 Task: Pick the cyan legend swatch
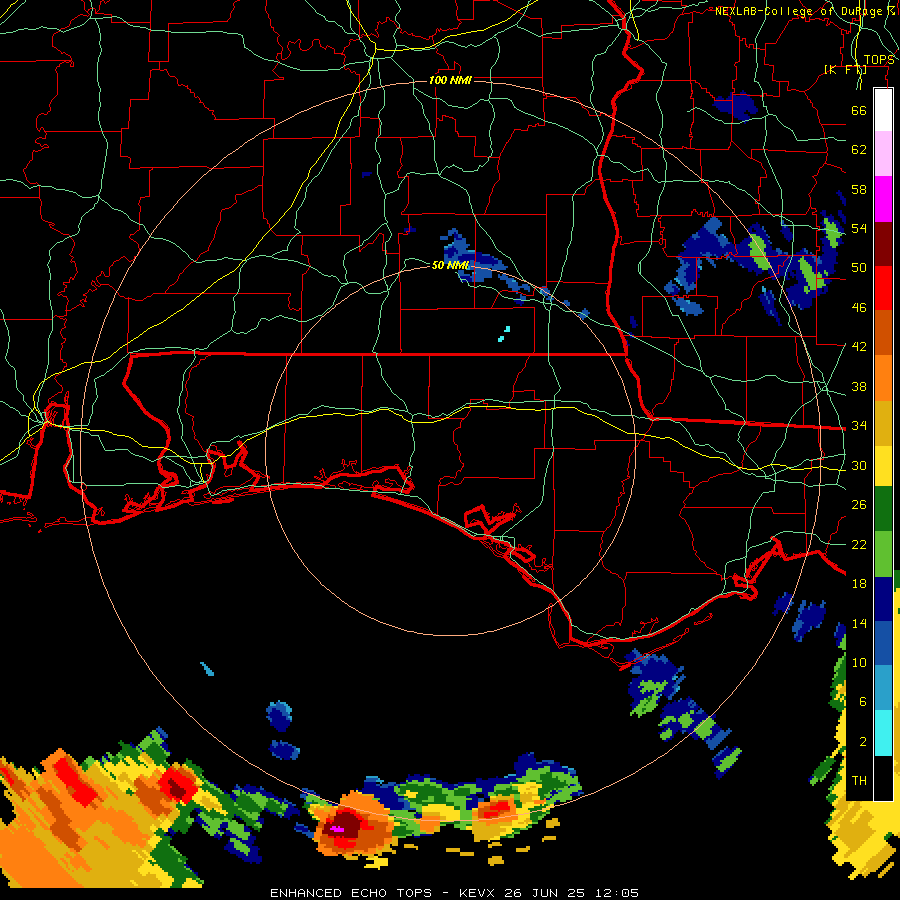tap(883, 732)
